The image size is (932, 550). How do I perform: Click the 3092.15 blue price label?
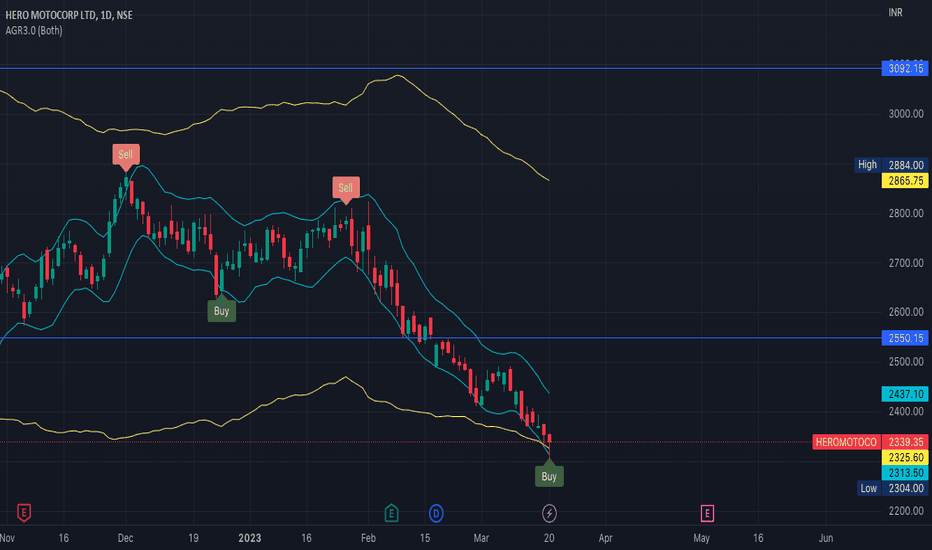905,68
